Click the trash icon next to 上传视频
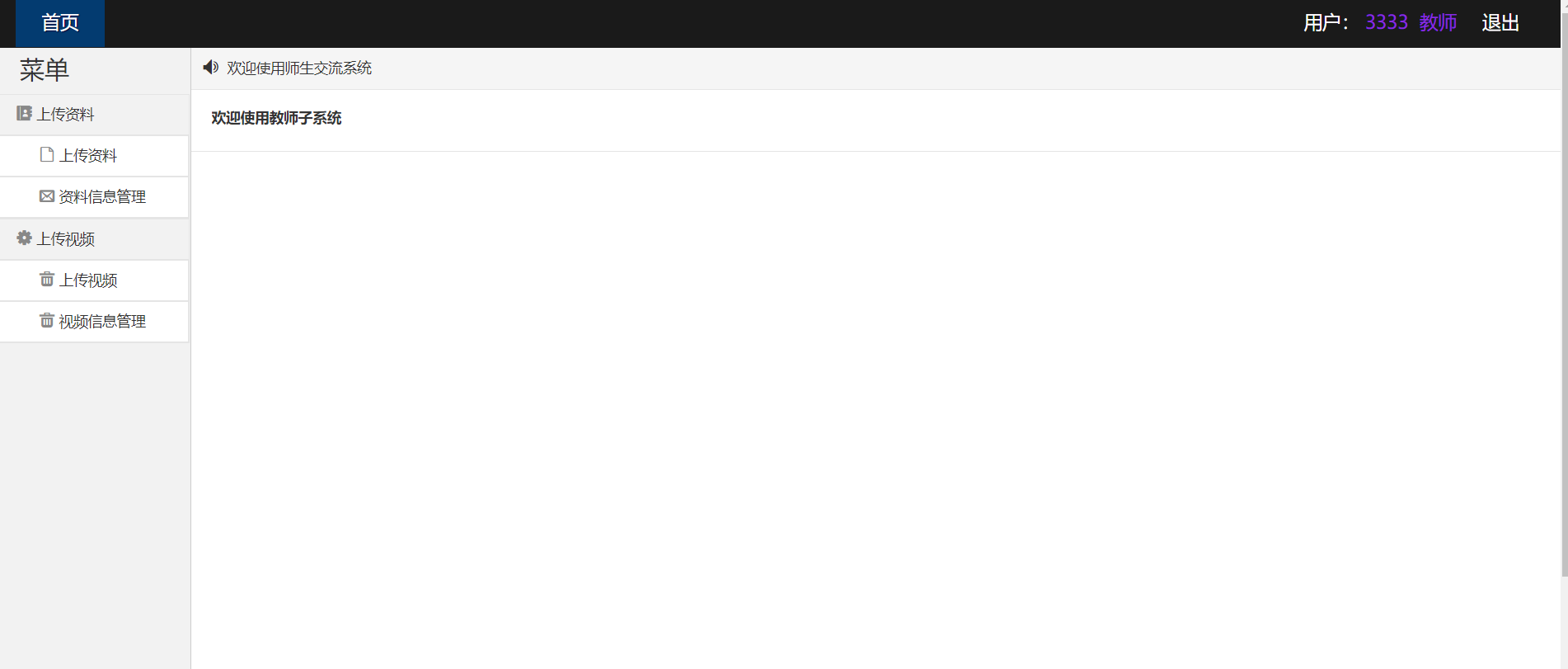 point(47,280)
